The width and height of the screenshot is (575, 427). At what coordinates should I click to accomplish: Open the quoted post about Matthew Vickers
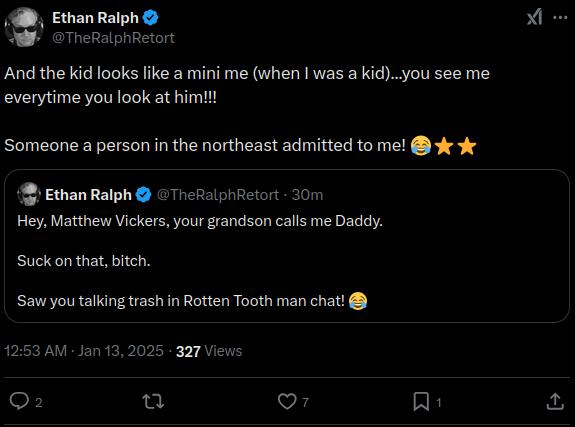(287, 246)
